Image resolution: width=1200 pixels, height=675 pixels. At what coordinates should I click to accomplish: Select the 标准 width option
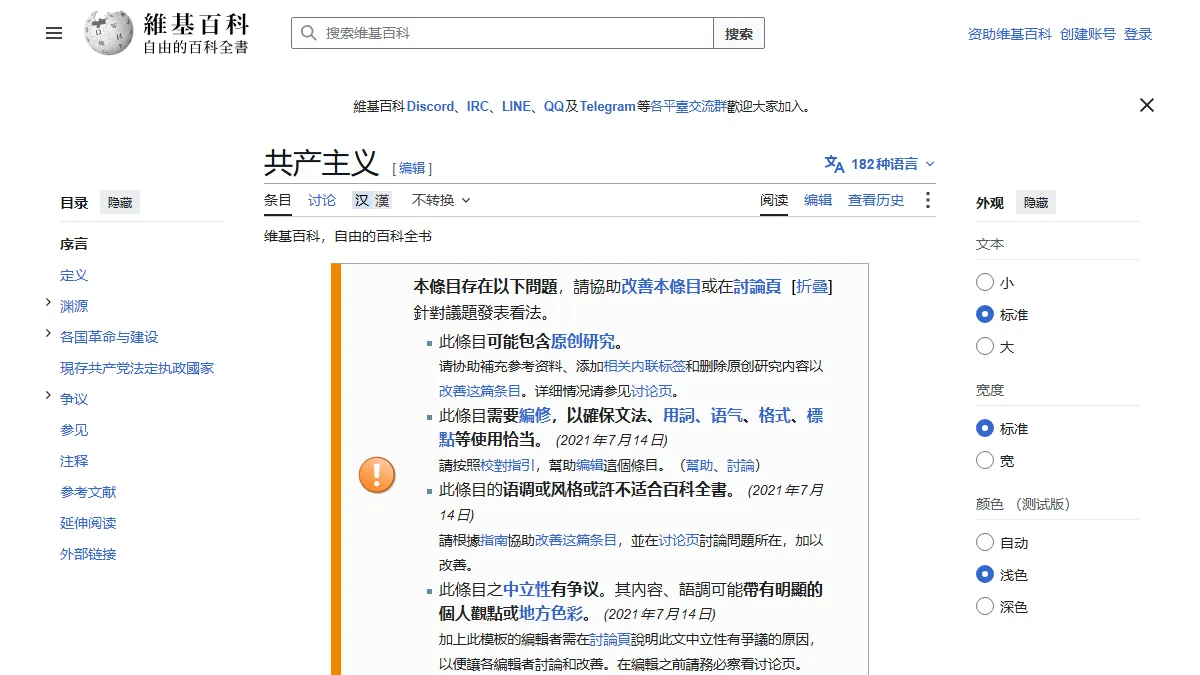click(985, 429)
